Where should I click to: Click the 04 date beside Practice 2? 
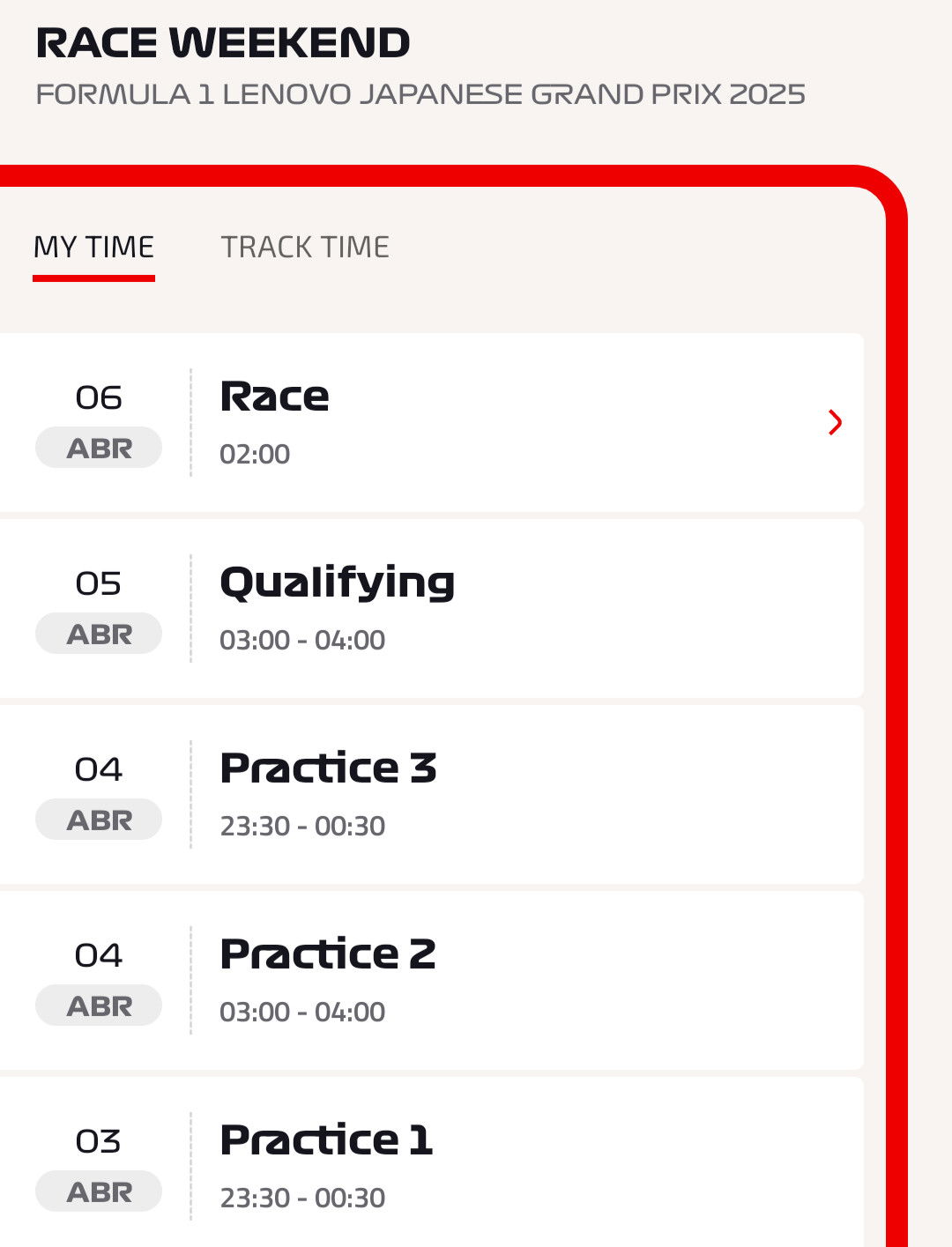pyautogui.click(x=99, y=955)
